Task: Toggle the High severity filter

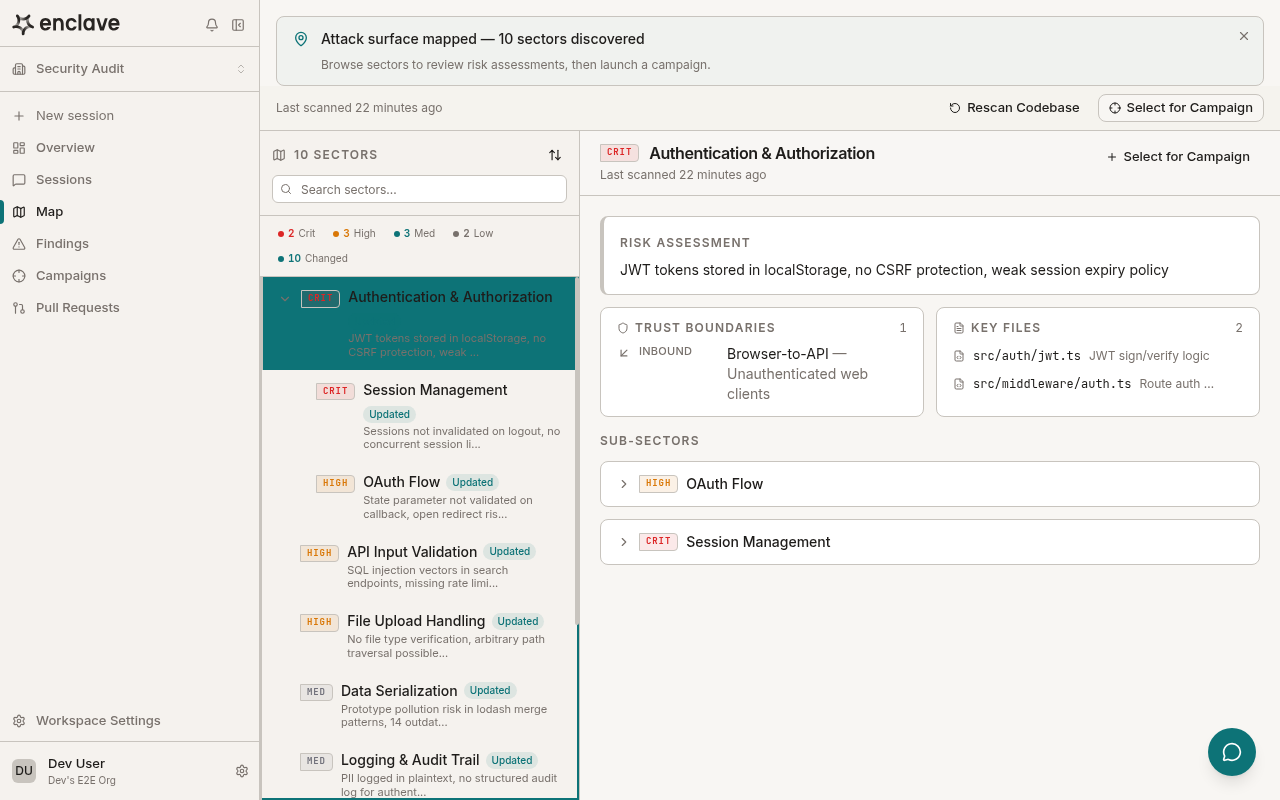Action: point(355,233)
